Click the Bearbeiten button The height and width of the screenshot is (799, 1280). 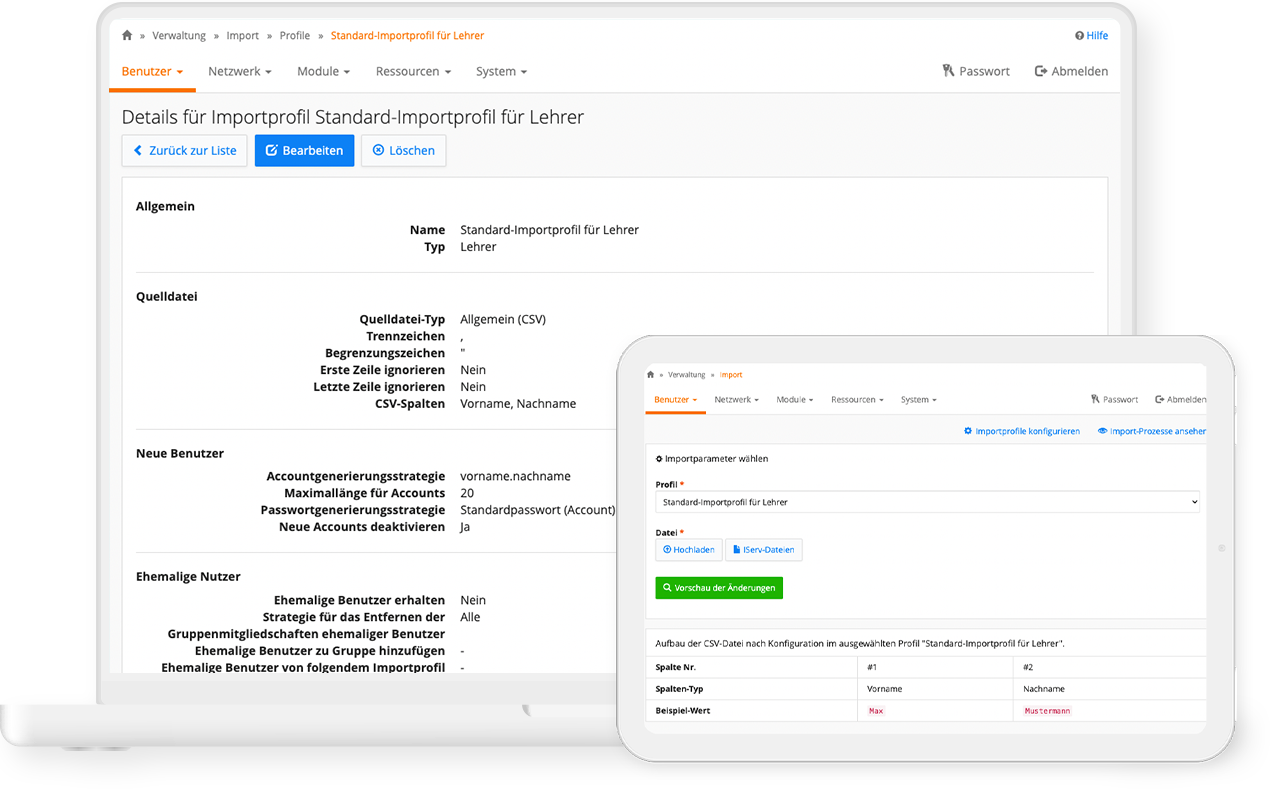(x=304, y=150)
